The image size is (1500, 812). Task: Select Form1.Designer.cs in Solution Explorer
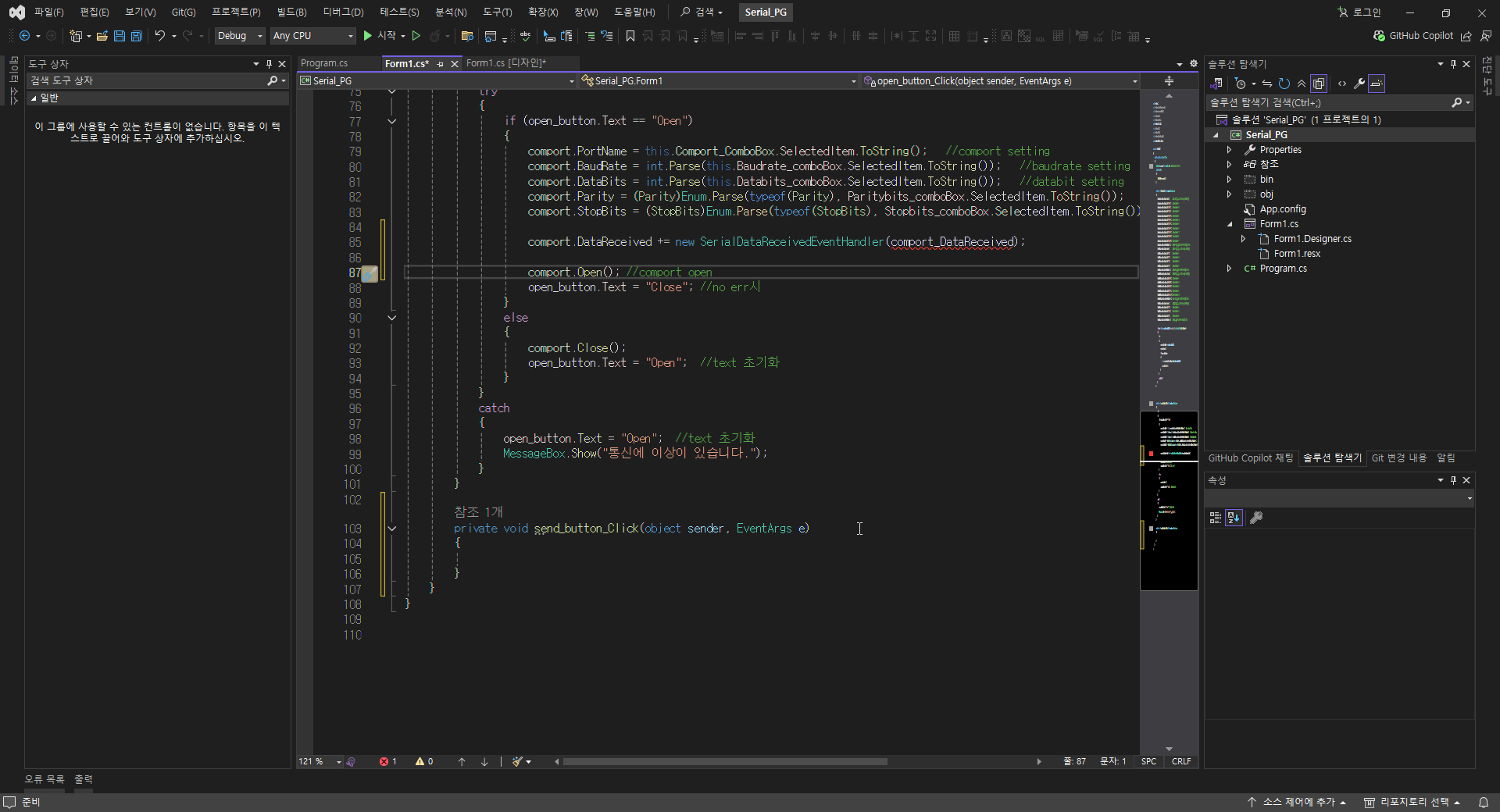point(1312,239)
